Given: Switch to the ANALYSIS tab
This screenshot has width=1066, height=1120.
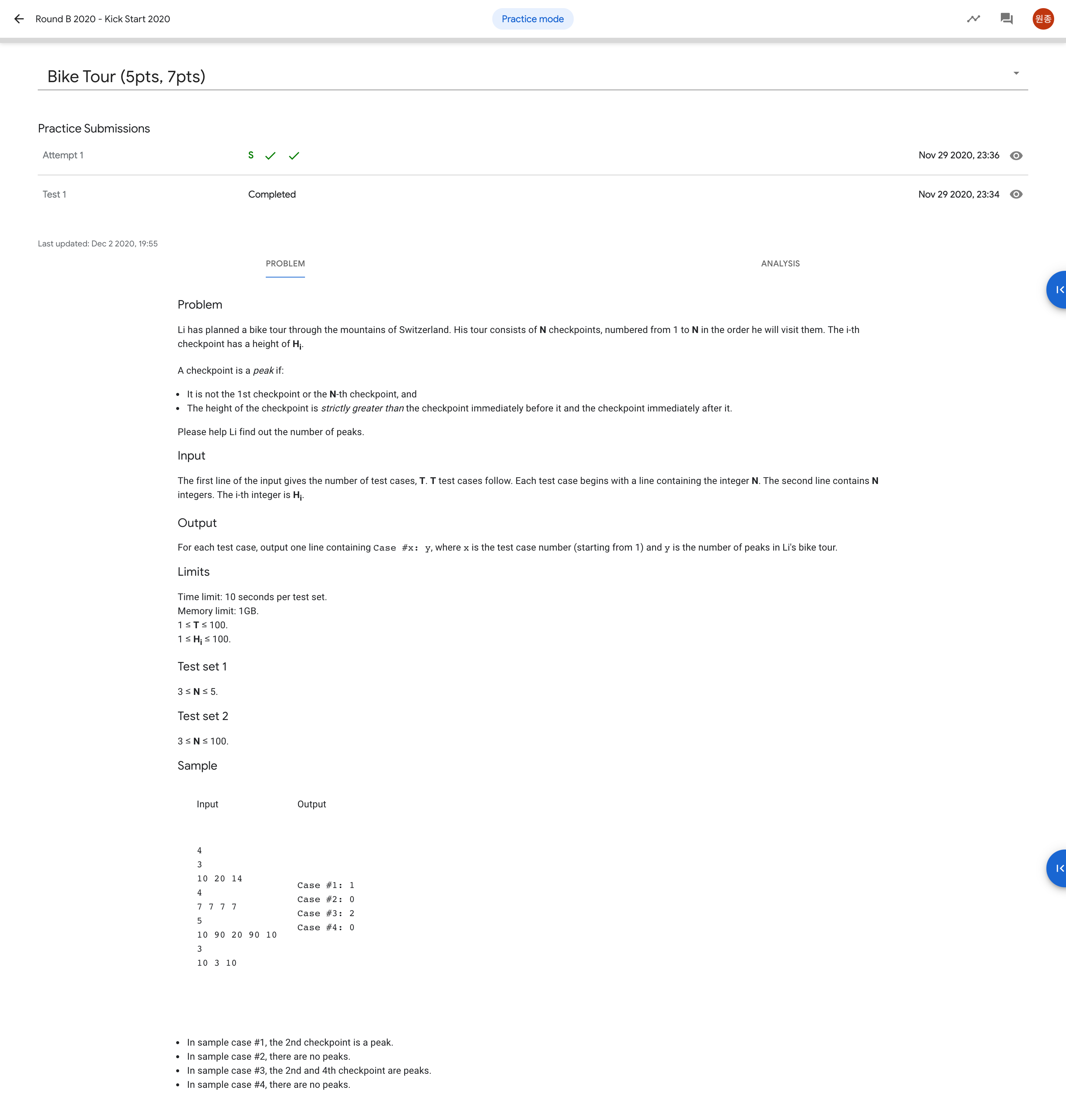Looking at the screenshot, I should (x=780, y=263).
